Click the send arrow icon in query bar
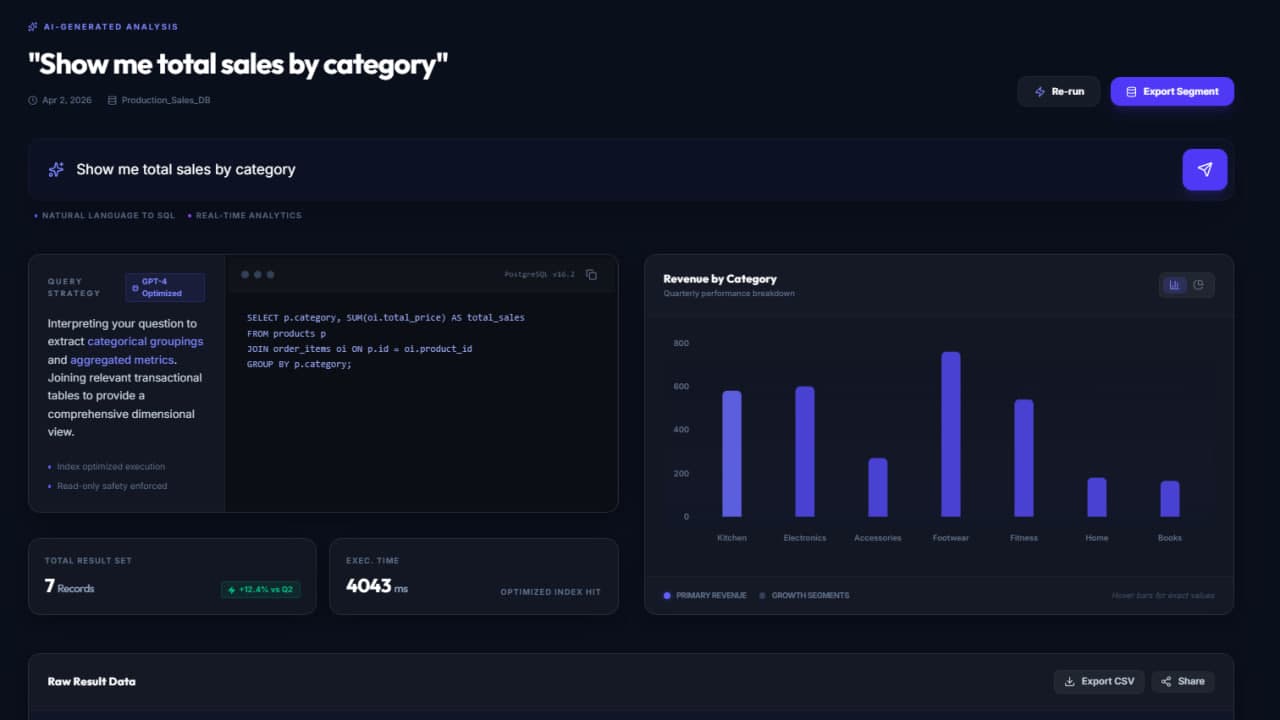Viewport: 1280px width, 720px height. coord(1204,170)
